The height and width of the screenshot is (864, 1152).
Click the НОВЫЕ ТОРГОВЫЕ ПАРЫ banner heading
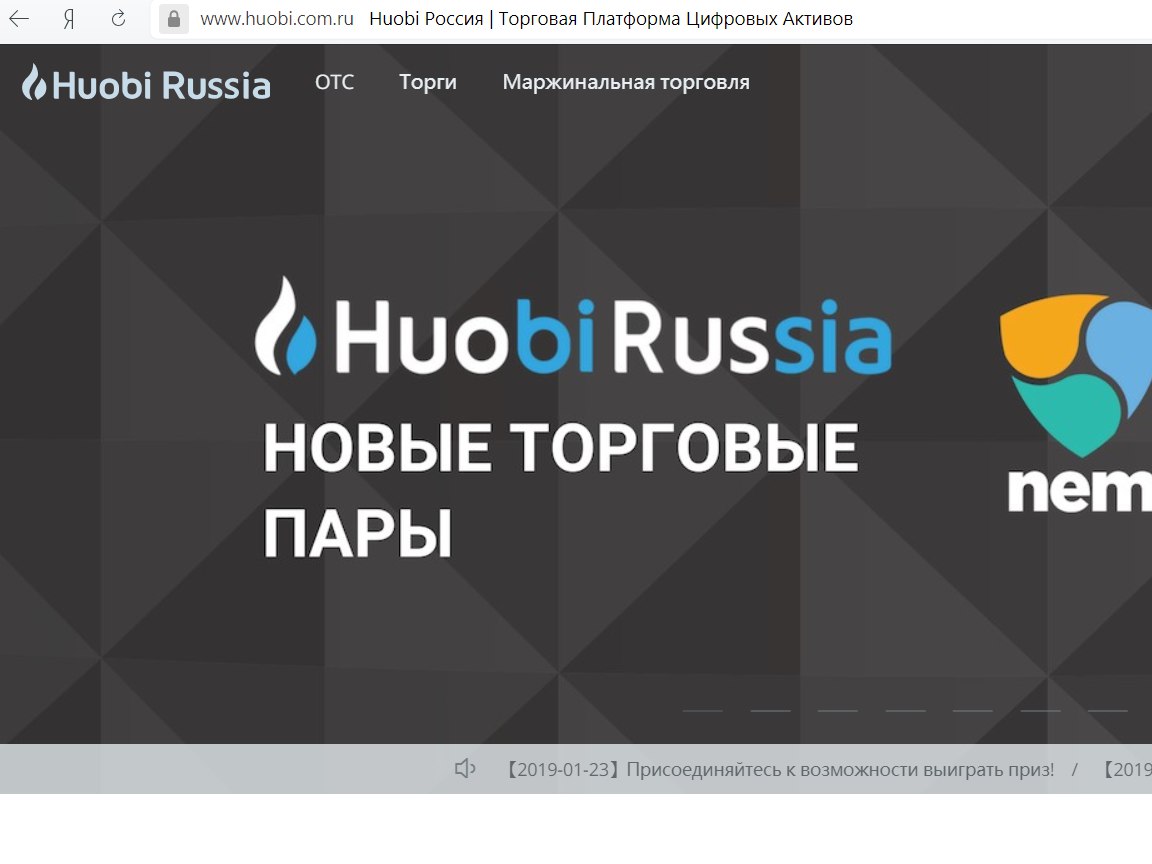pos(561,489)
